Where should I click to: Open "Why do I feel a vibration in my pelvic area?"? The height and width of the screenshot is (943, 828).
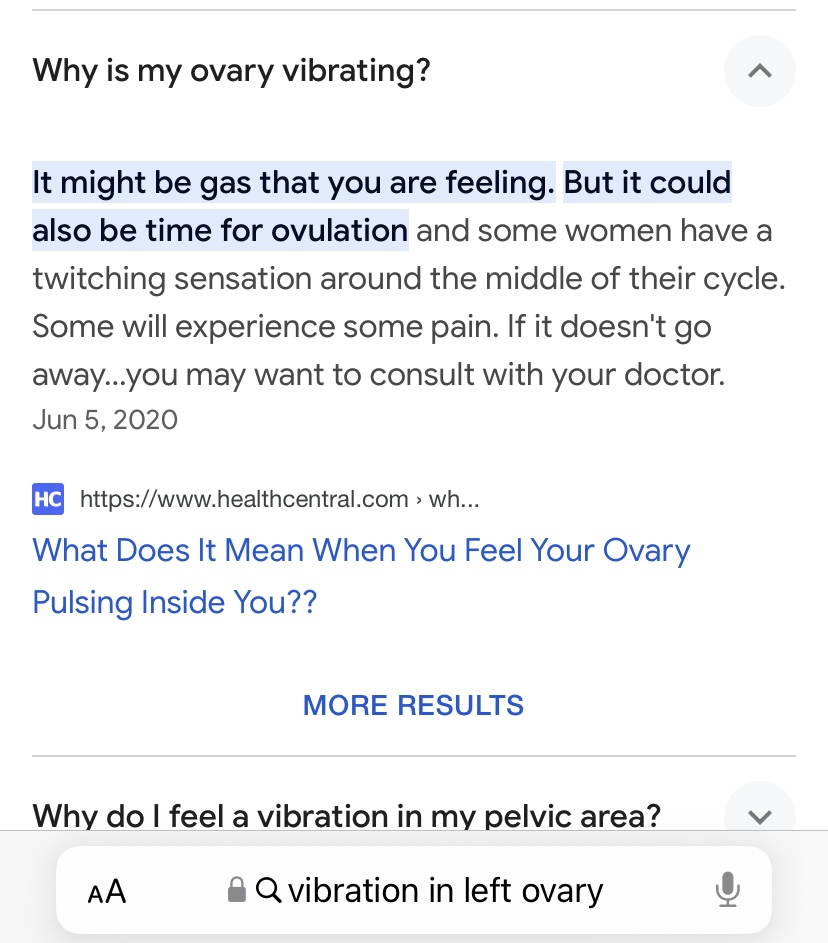346,815
